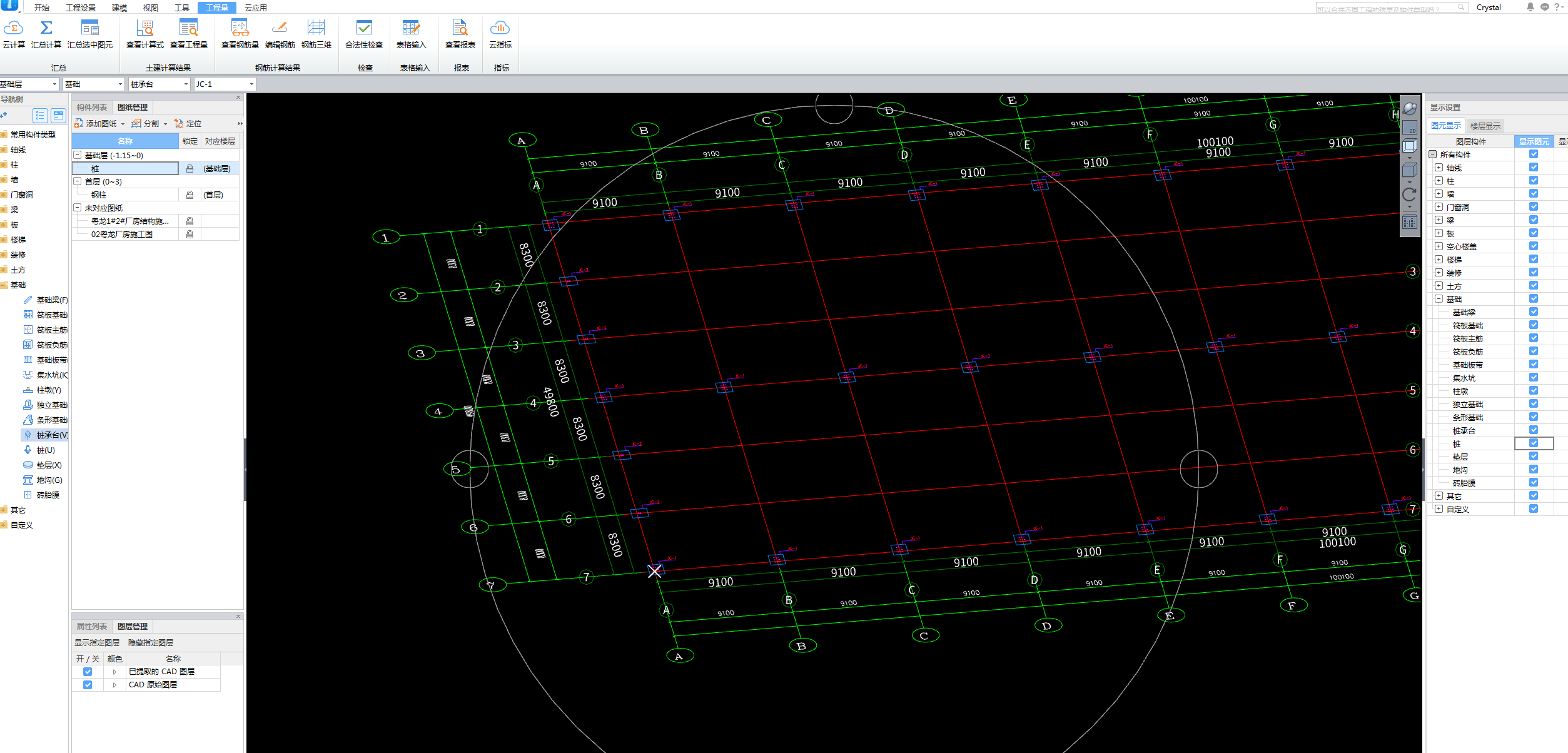Viewport: 1568px width, 753px height.
Task: Open the 建模 ribbon tab
Action: point(119,8)
